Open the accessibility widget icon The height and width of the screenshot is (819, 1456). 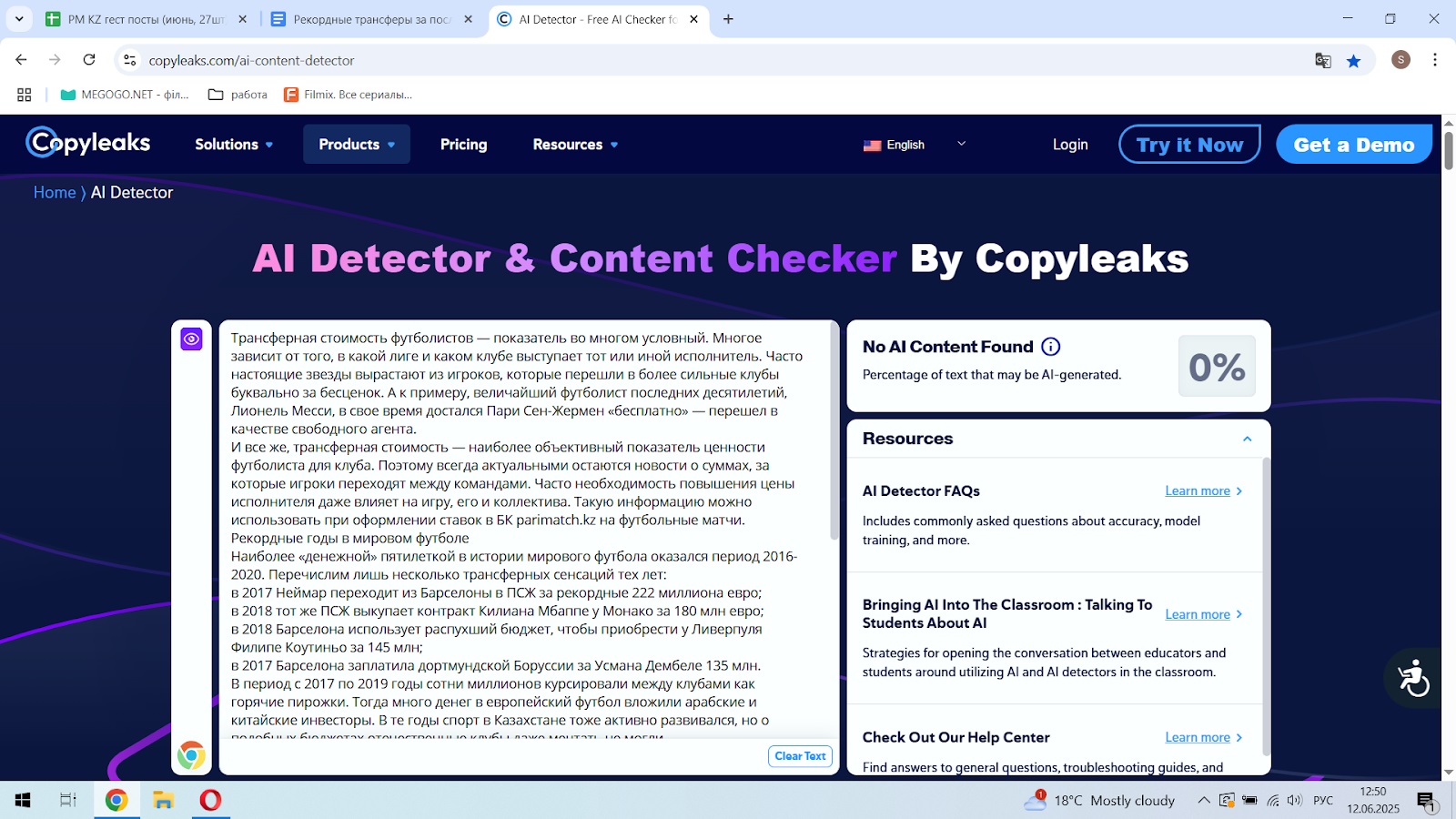[1413, 678]
